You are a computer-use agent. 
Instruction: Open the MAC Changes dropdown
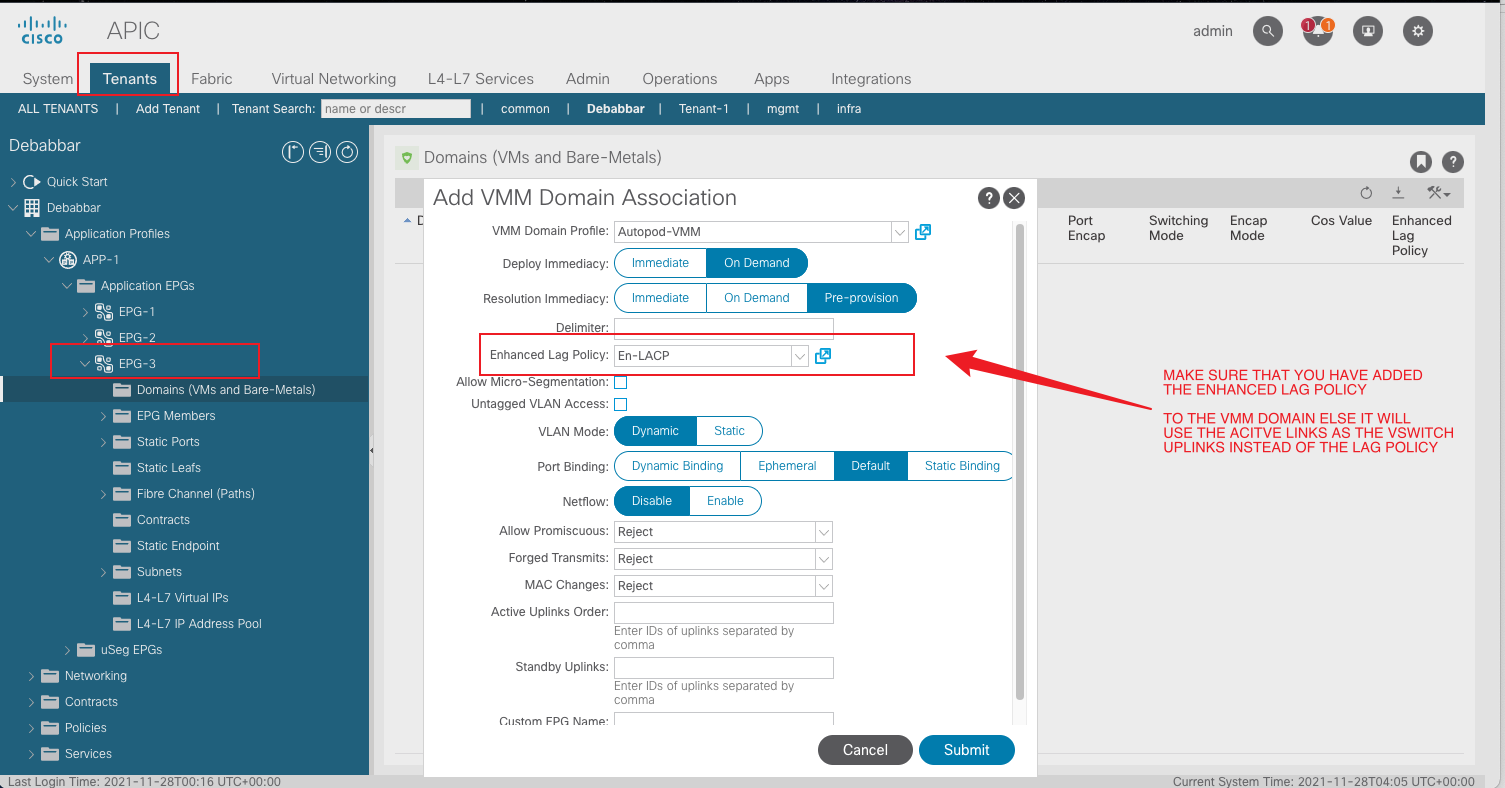pos(822,585)
